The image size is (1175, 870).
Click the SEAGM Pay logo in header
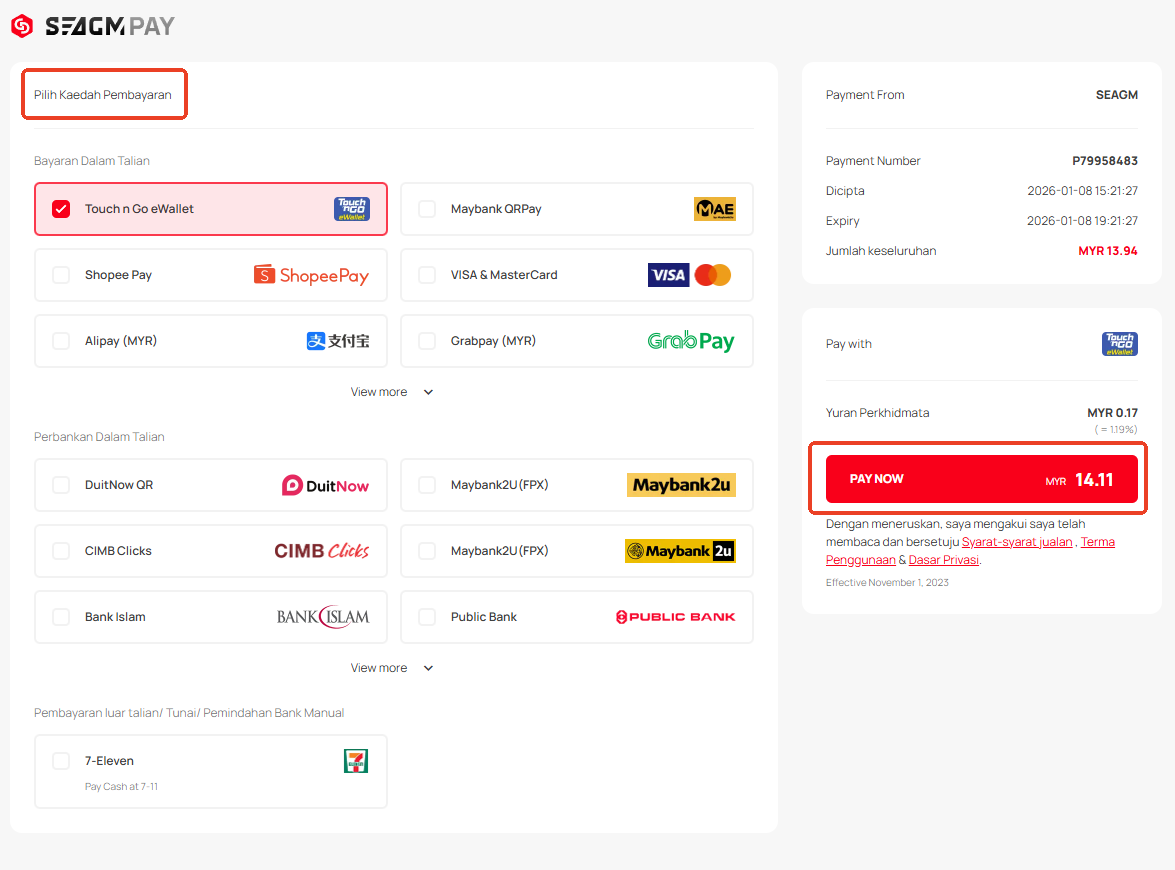click(92, 26)
